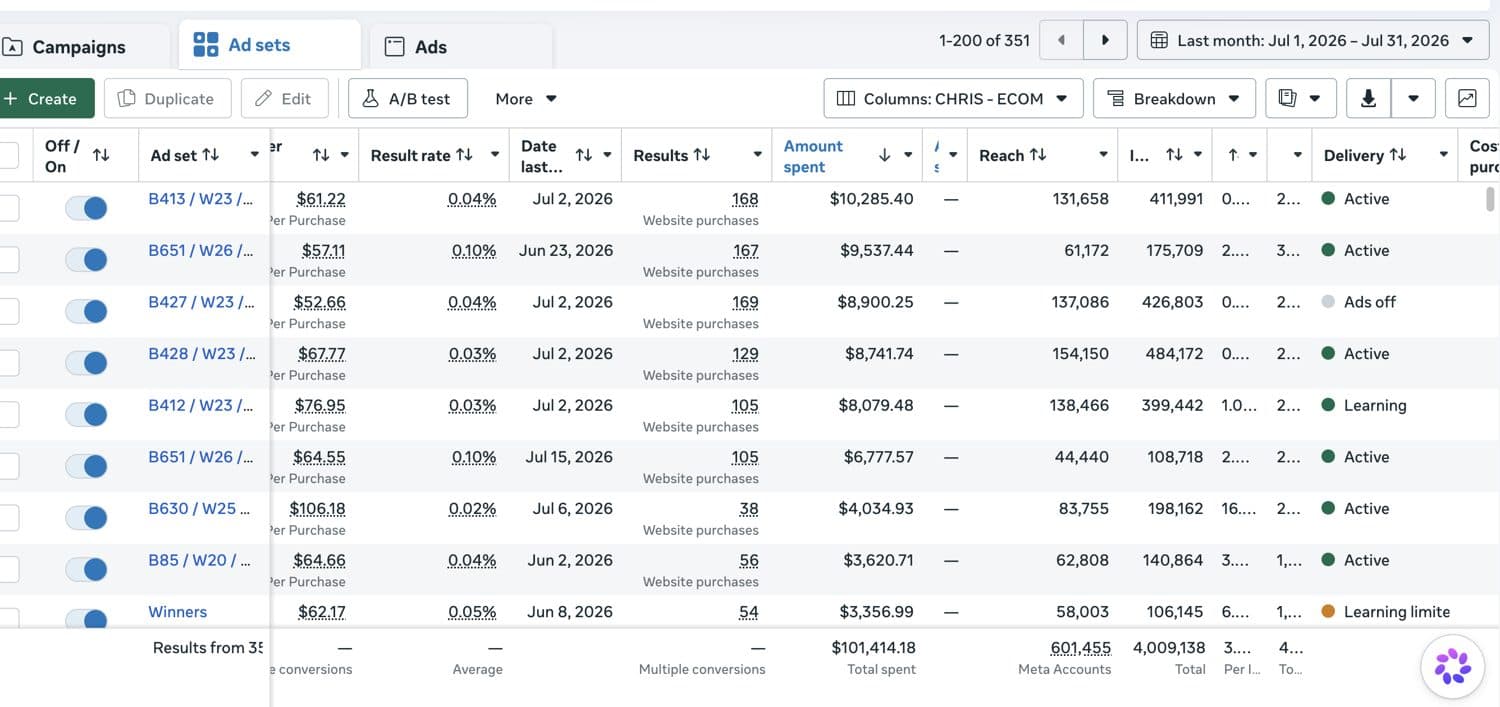Click the Jun 23, 2026 date cell
The height and width of the screenshot is (707, 1500).
click(566, 250)
